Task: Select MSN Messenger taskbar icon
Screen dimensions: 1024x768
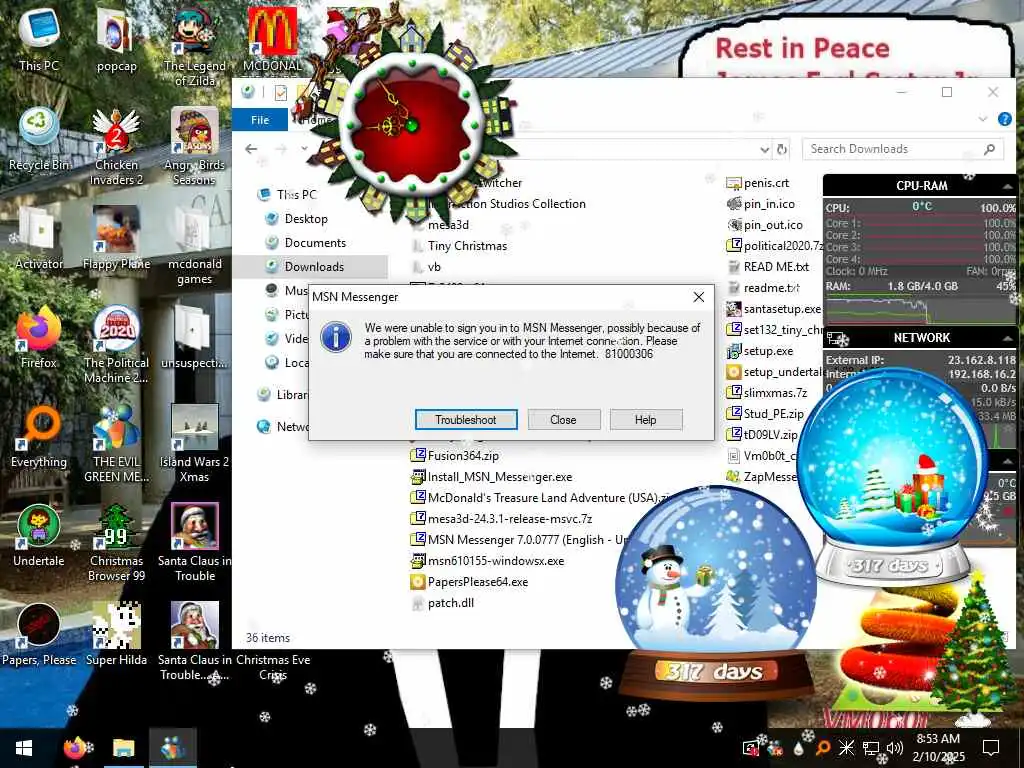Action: point(172,748)
